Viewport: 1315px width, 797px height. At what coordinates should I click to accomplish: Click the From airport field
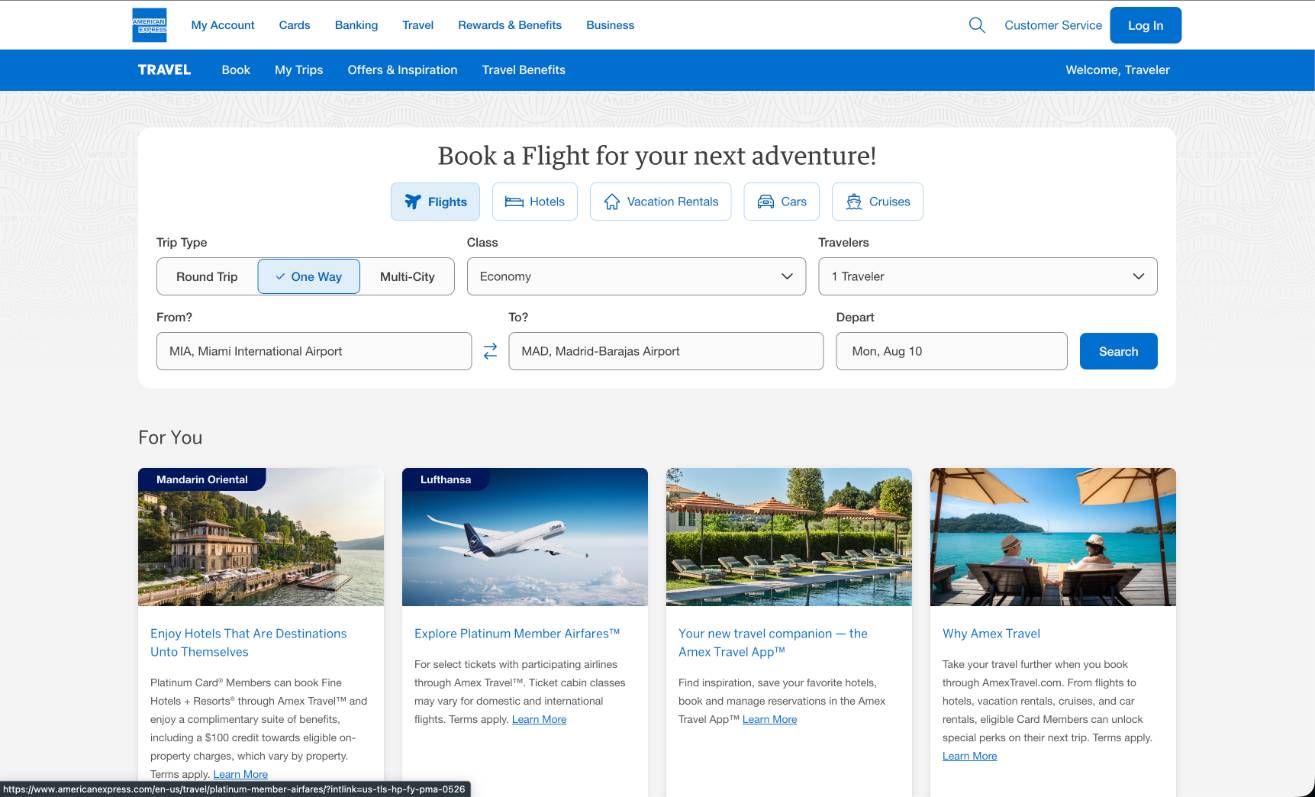[x=314, y=351]
